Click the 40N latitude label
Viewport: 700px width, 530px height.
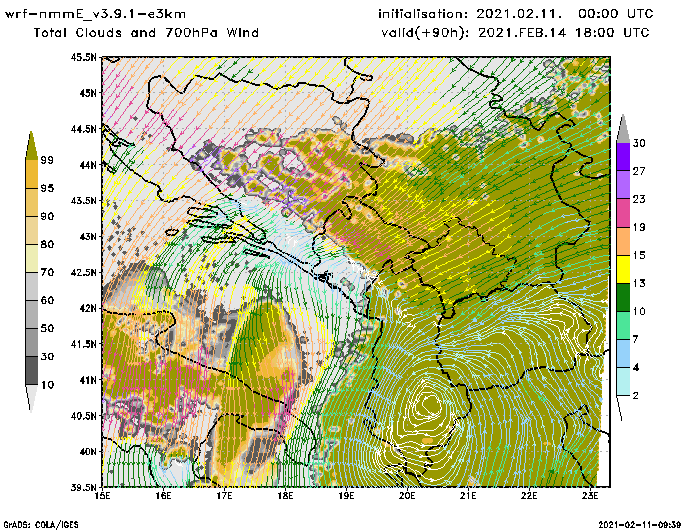pos(88,451)
